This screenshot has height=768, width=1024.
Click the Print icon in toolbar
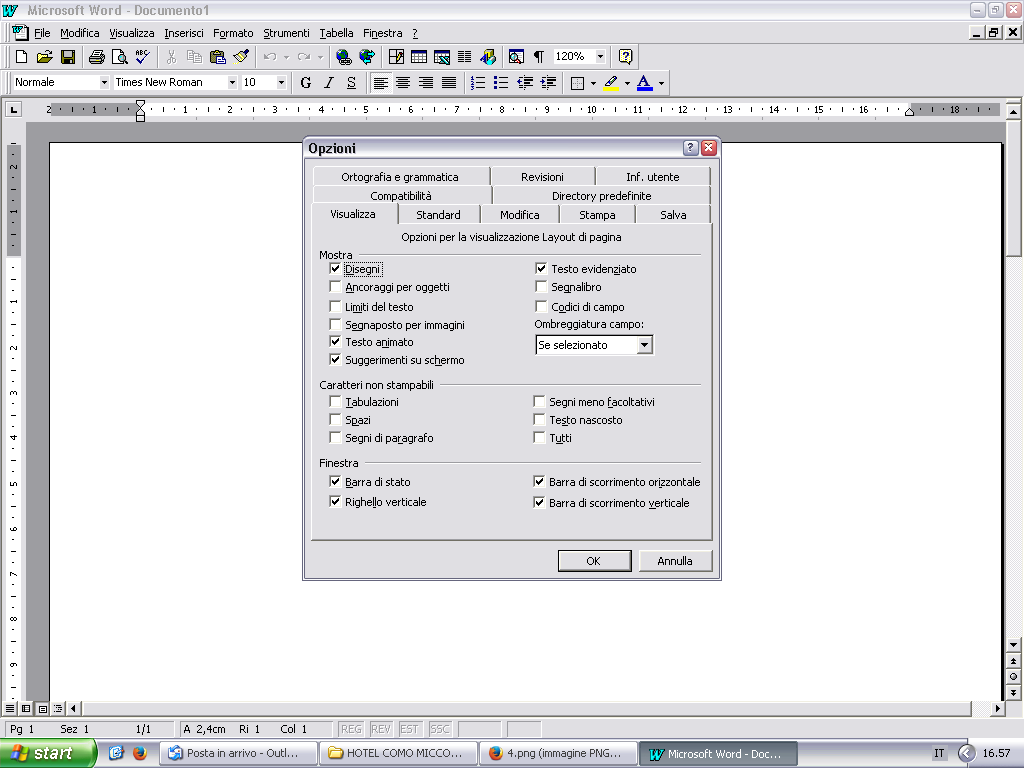coord(97,57)
